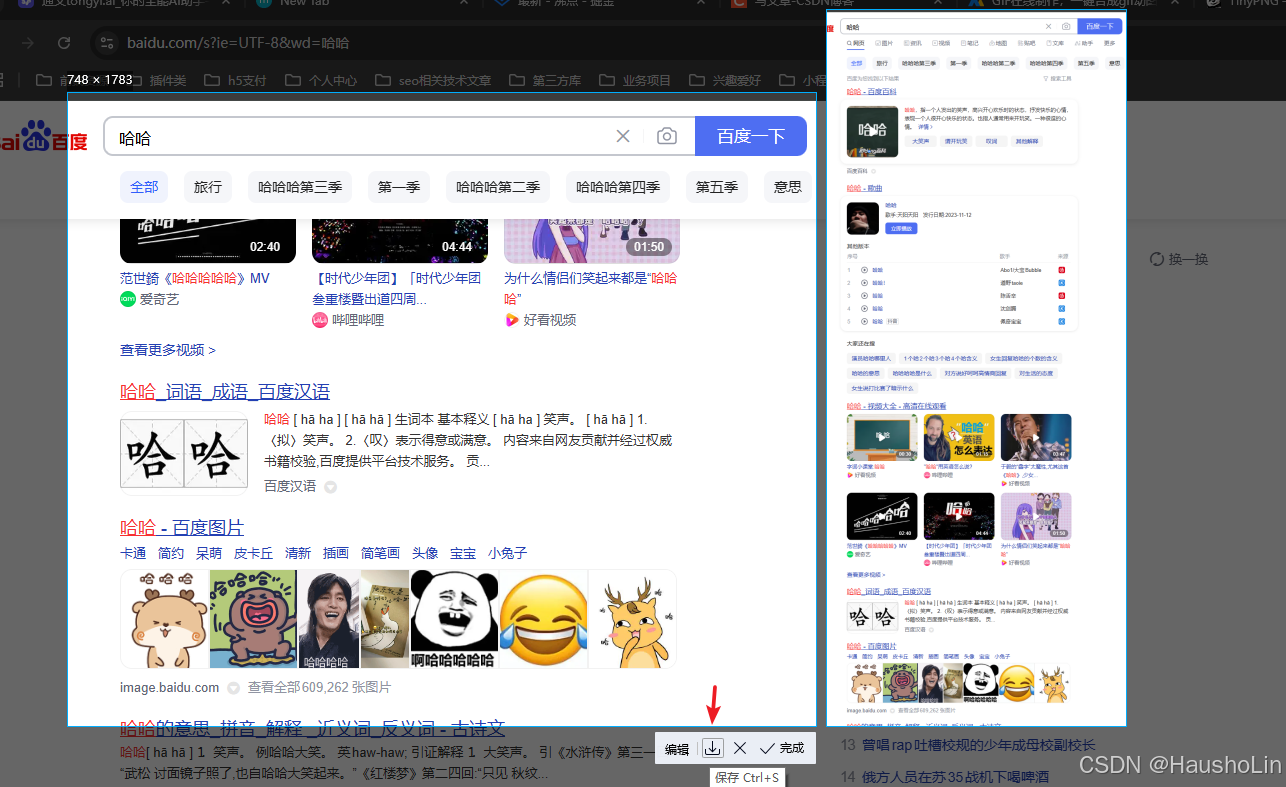
Task: Click 查看全部609,262 张图片
Action: click(x=319, y=688)
